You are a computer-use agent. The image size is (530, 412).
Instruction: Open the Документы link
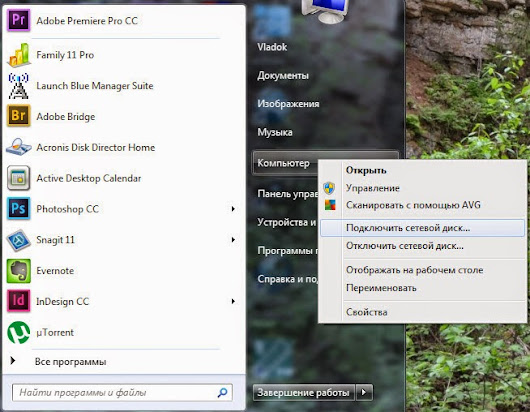(x=283, y=75)
